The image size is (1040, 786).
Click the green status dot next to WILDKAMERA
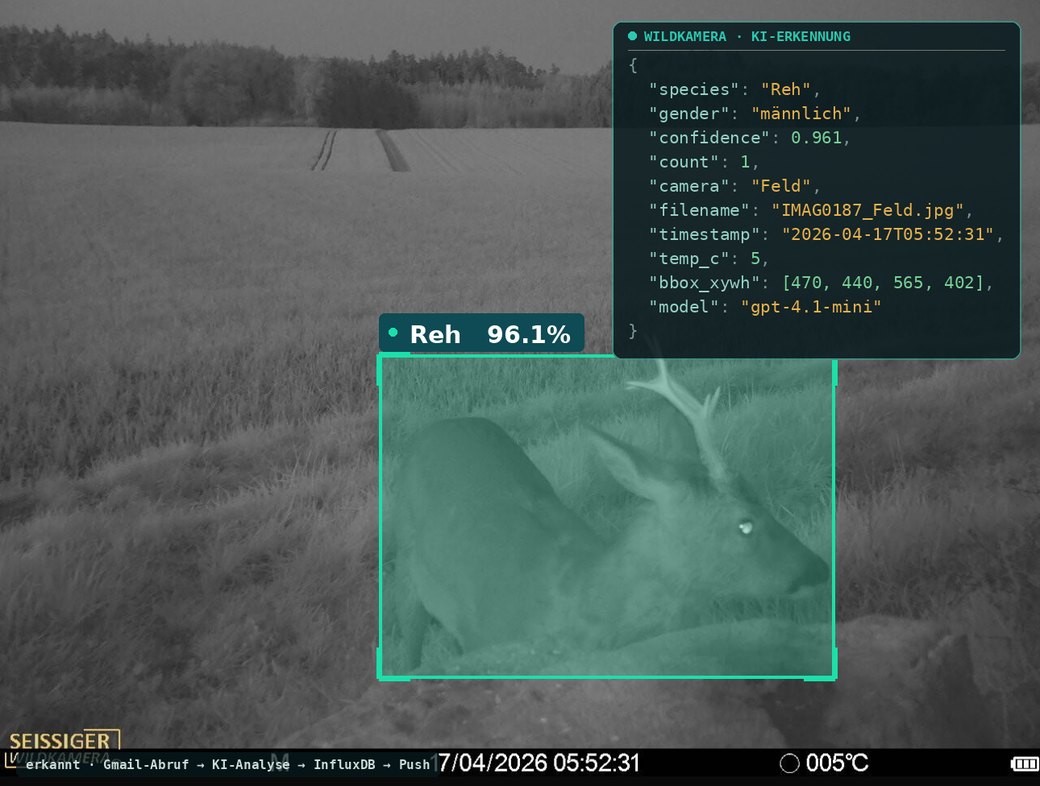tap(632, 36)
